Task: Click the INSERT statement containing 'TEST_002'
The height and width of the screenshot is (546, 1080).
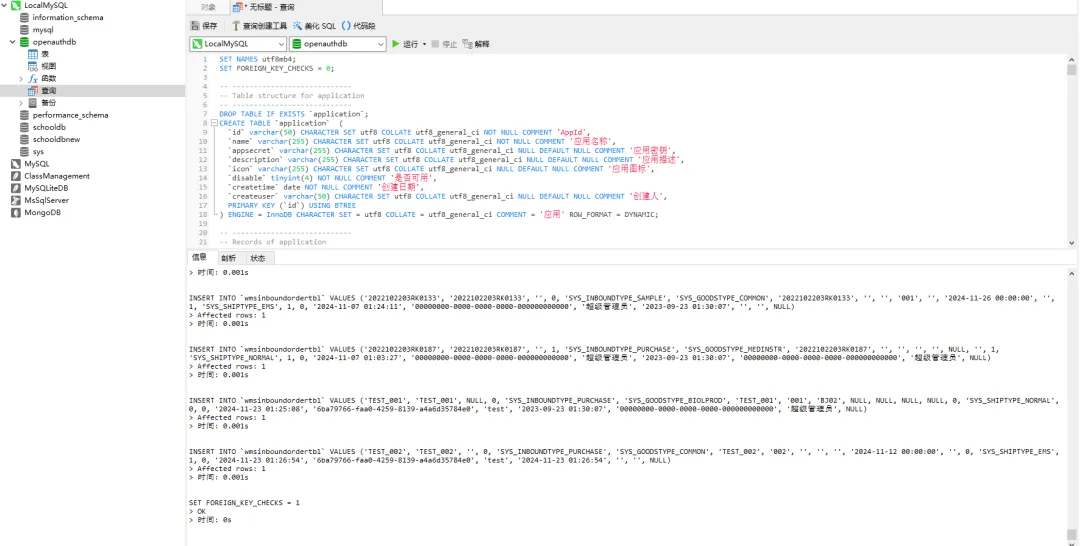Action: point(622,456)
